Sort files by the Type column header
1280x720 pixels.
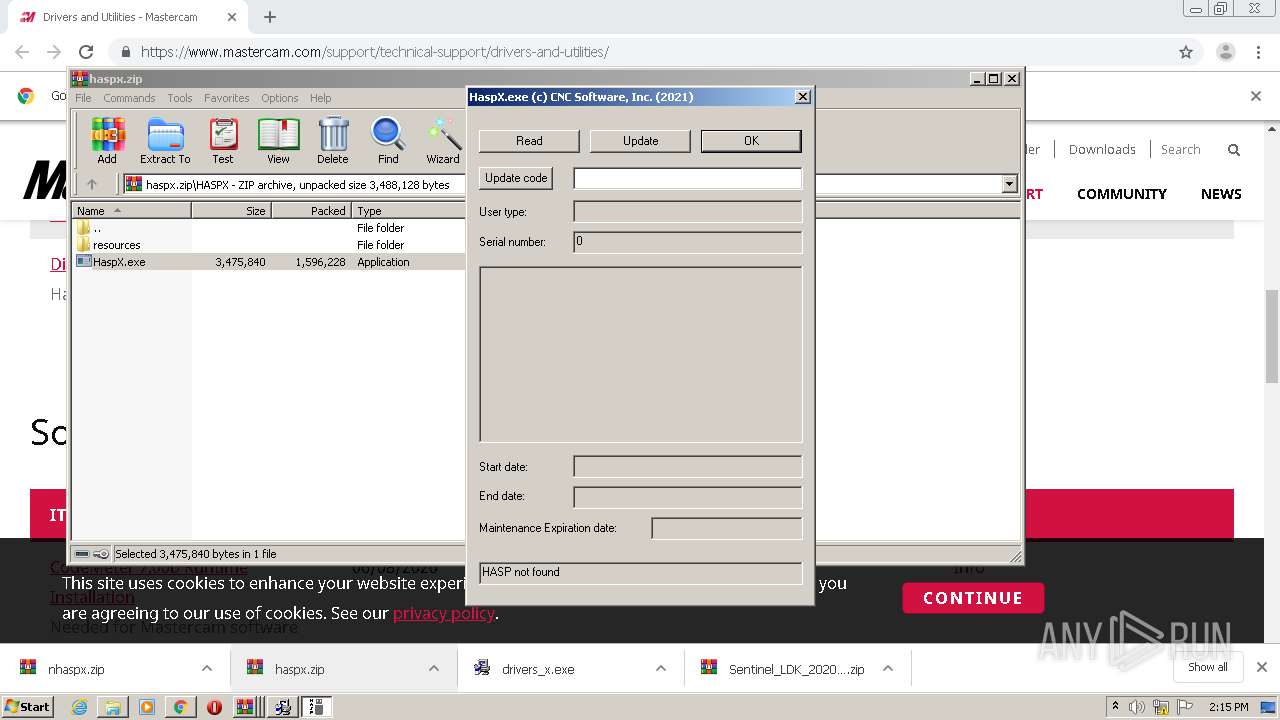pos(409,211)
